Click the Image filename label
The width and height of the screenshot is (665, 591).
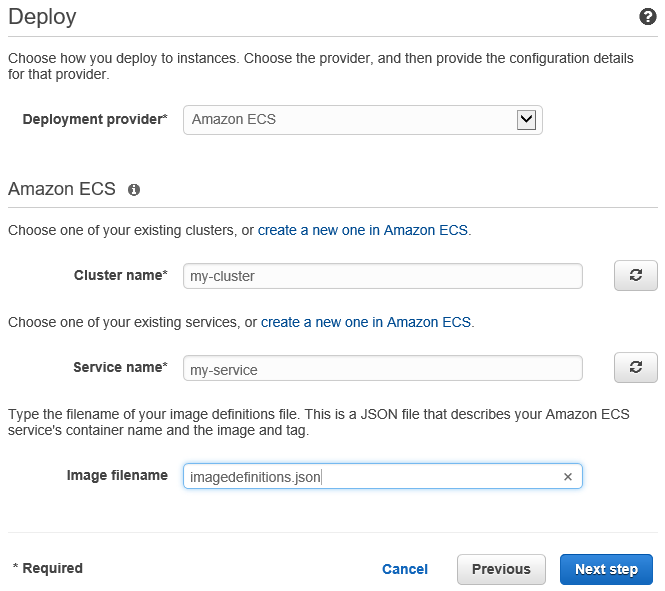pyautogui.click(x=117, y=475)
